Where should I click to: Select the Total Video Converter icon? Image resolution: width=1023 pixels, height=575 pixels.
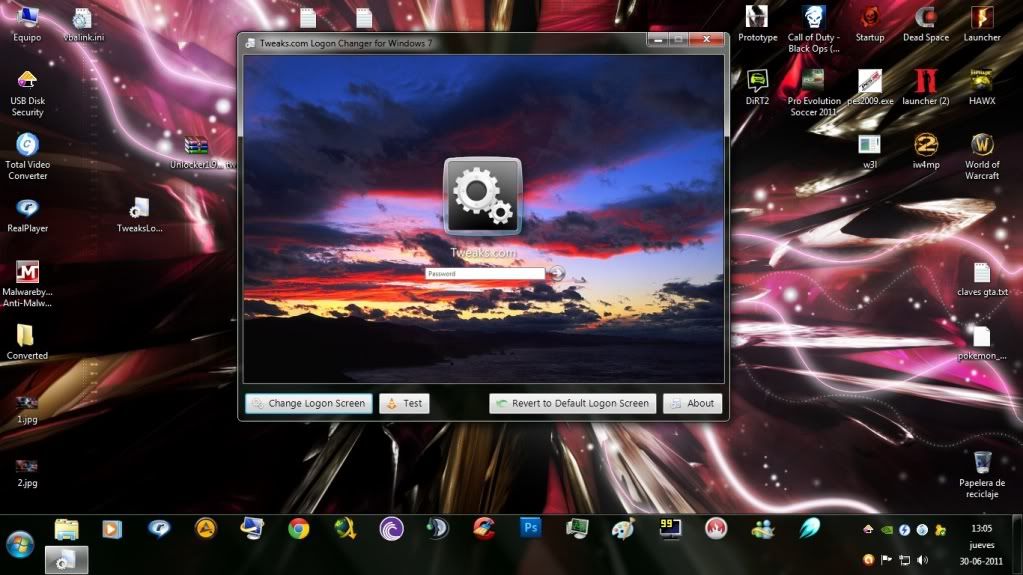click(x=27, y=157)
